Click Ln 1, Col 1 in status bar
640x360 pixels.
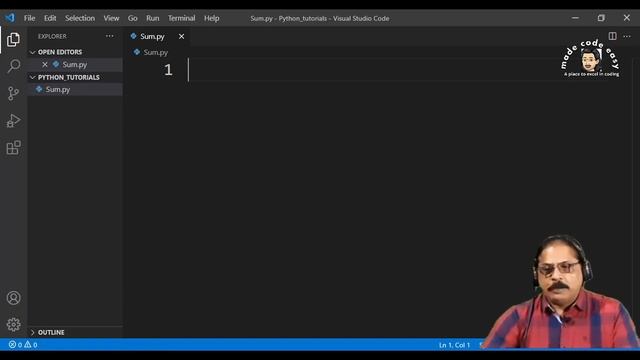click(454, 345)
